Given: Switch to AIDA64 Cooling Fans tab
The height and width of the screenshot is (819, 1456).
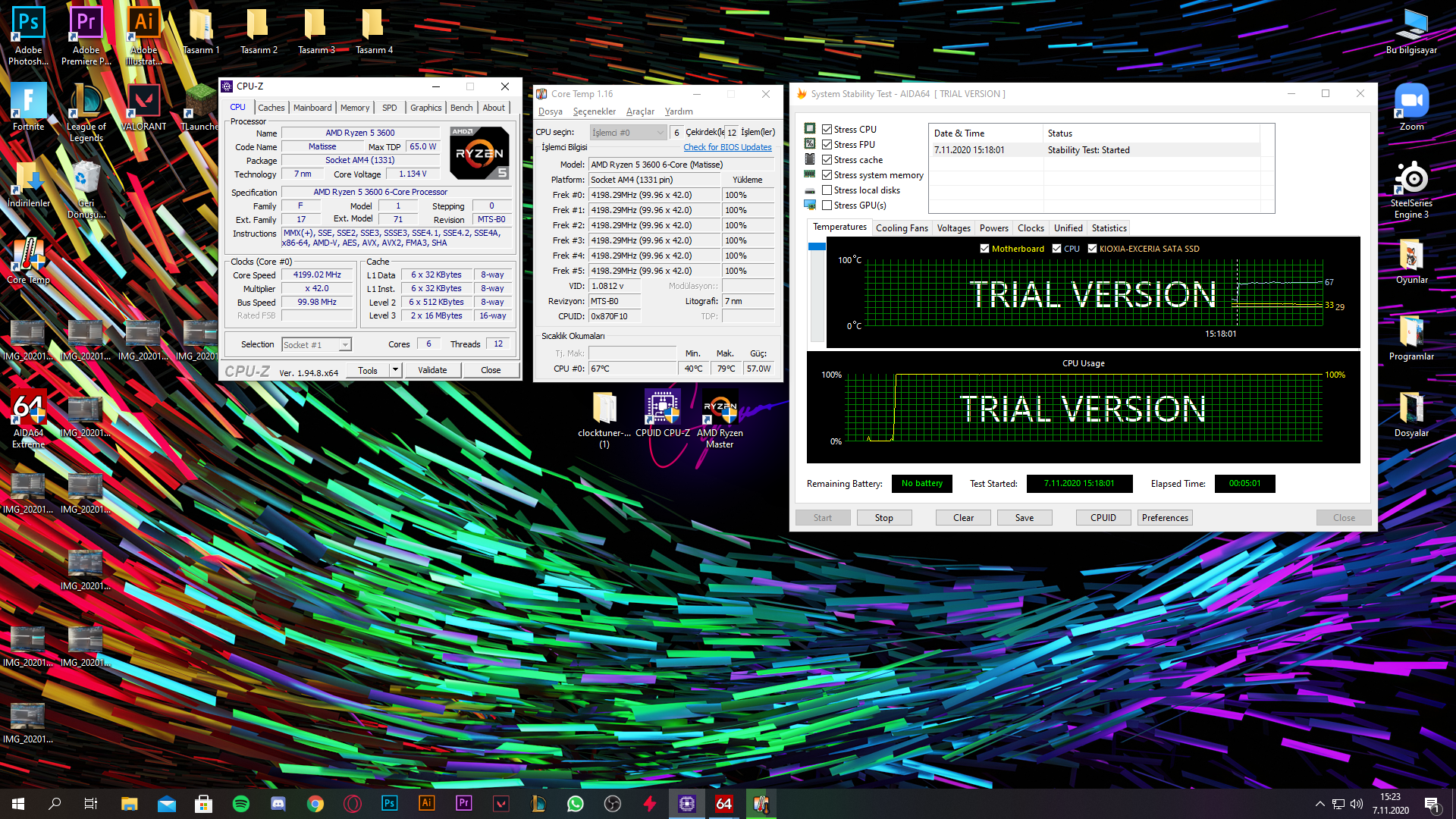Looking at the screenshot, I should tap(902, 228).
